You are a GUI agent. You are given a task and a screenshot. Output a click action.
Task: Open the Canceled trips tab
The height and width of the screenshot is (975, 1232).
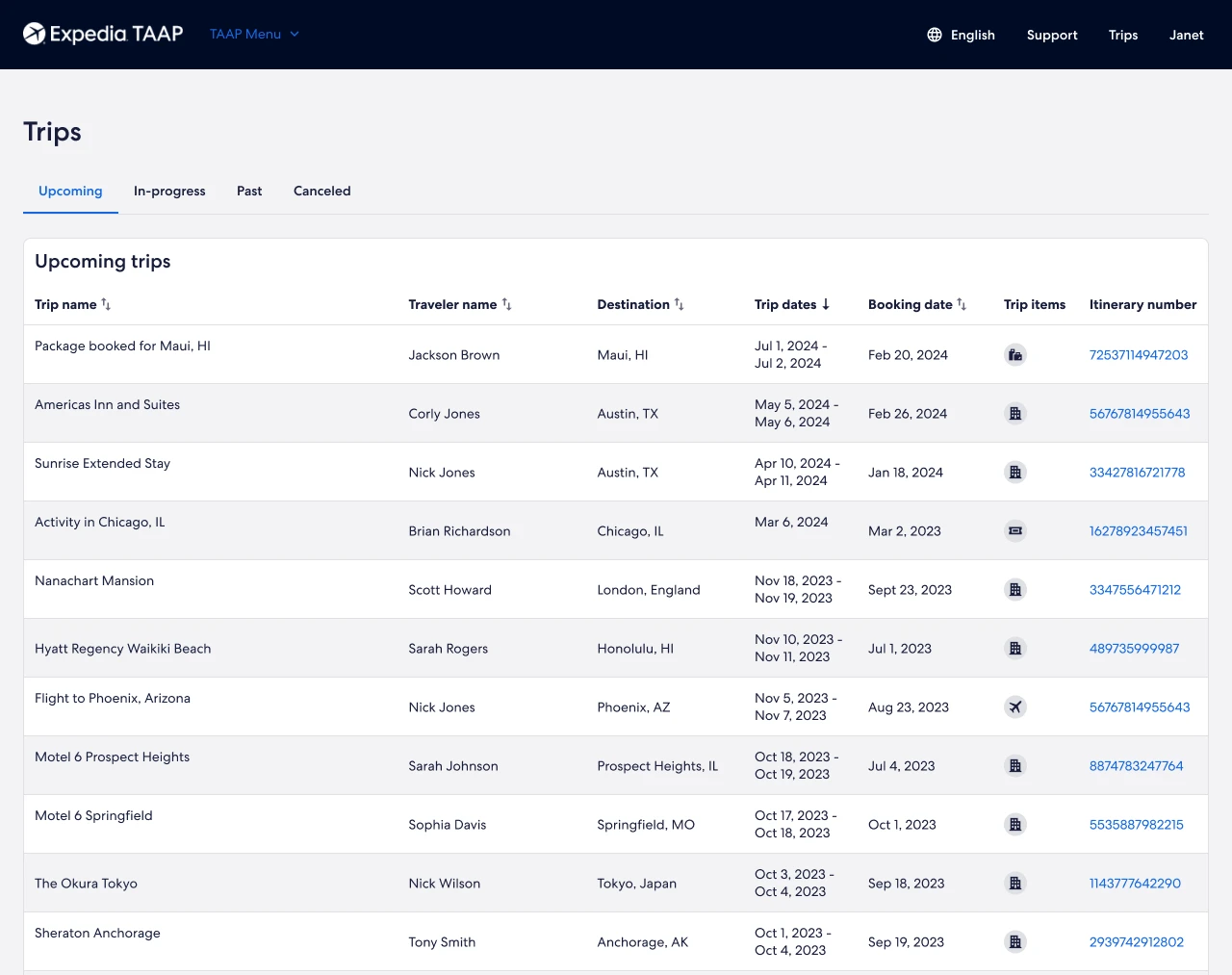[x=322, y=191]
